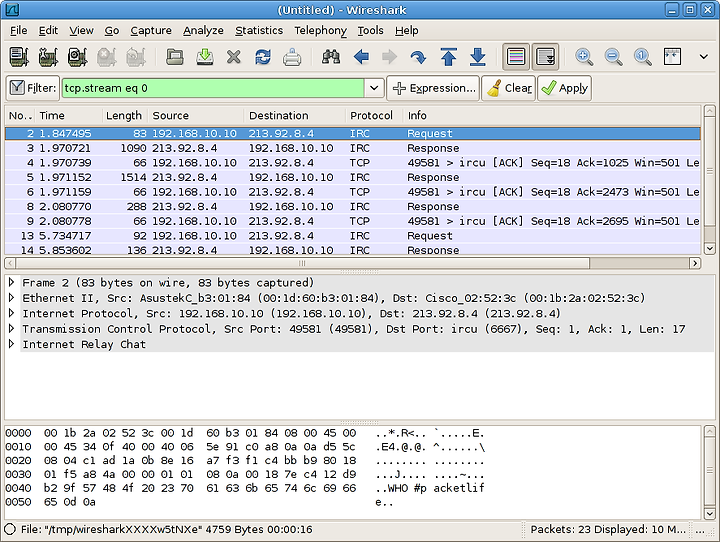Jump to first packet icon
The width and height of the screenshot is (720, 542).
click(449, 57)
